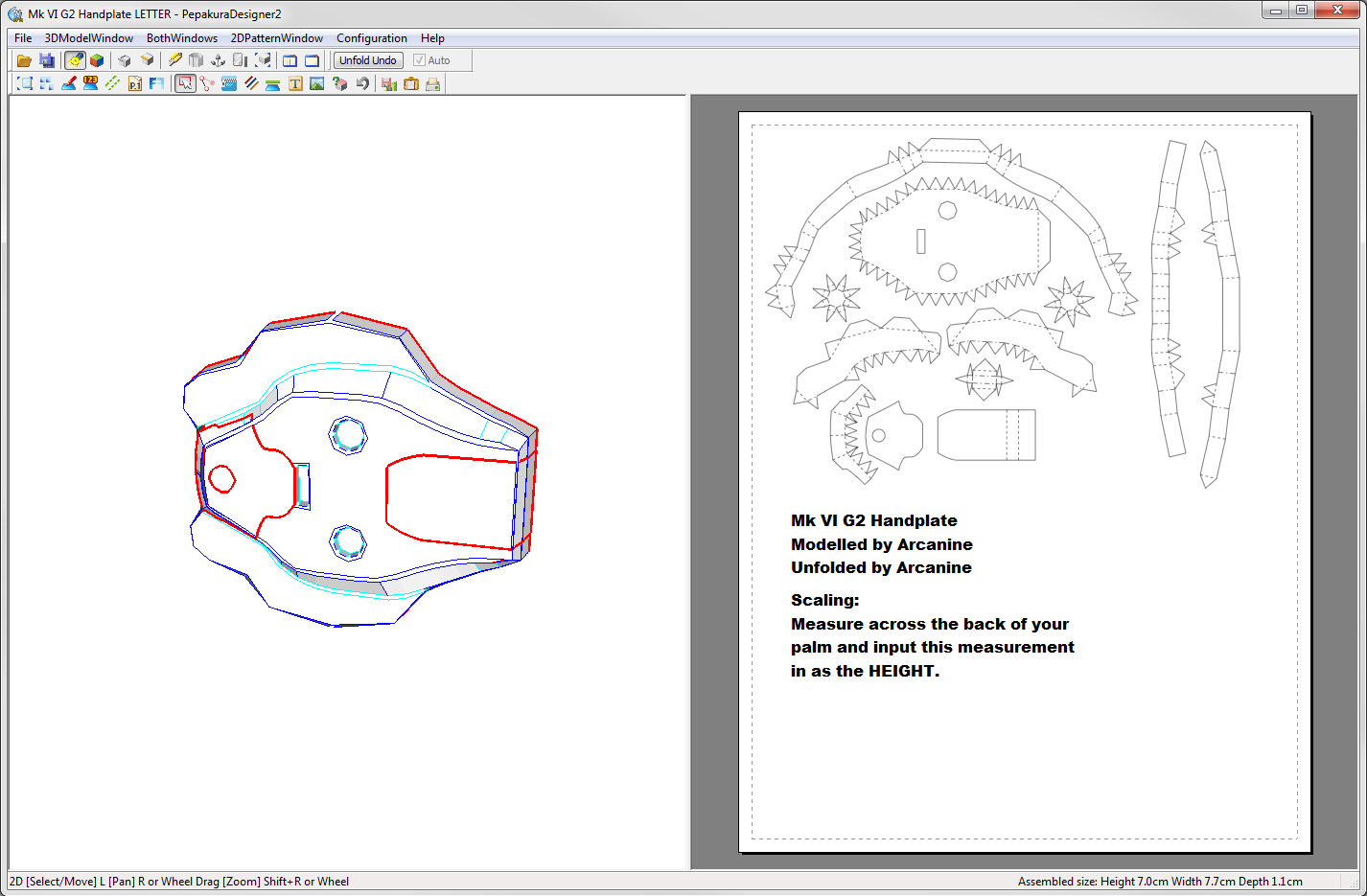Click the gray cube icon beside the texture cube
1367x896 pixels.
[125, 60]
